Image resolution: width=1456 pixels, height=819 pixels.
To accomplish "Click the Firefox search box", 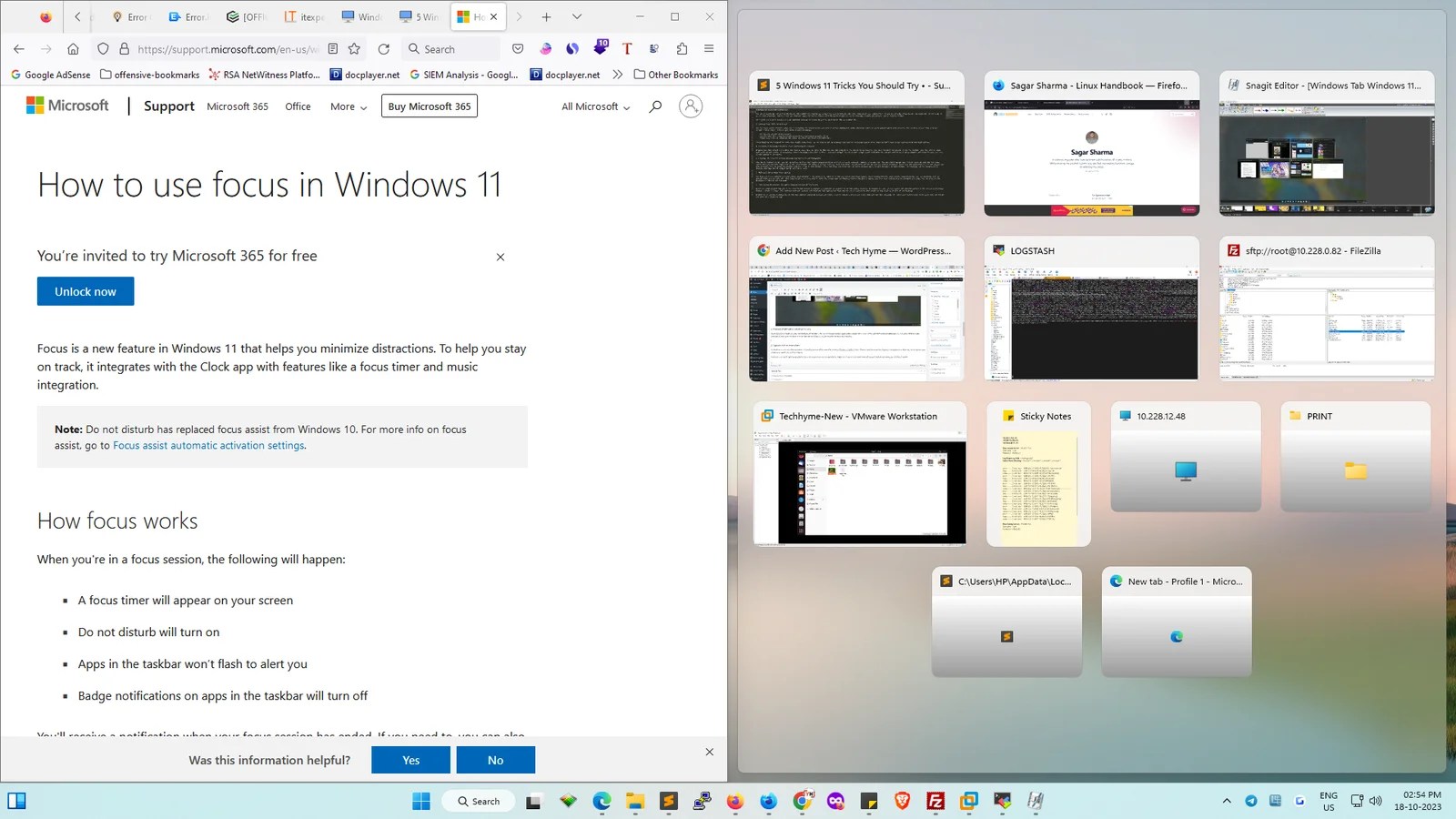I will coord(451,49).
